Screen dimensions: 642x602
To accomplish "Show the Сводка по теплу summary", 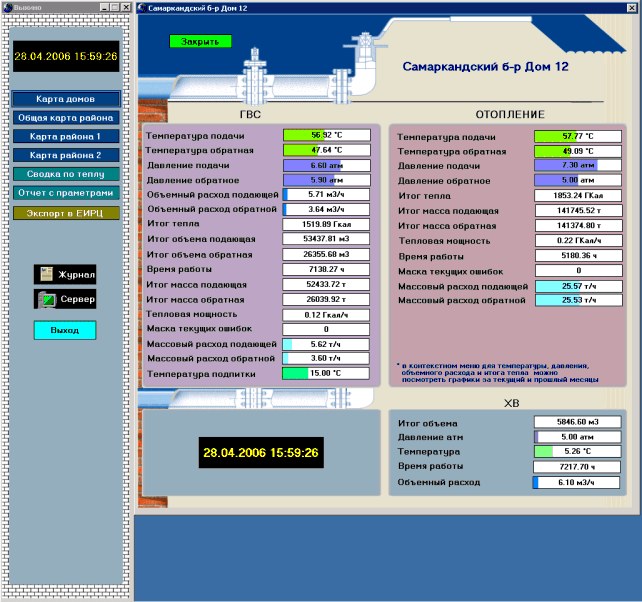I will 65,174.
